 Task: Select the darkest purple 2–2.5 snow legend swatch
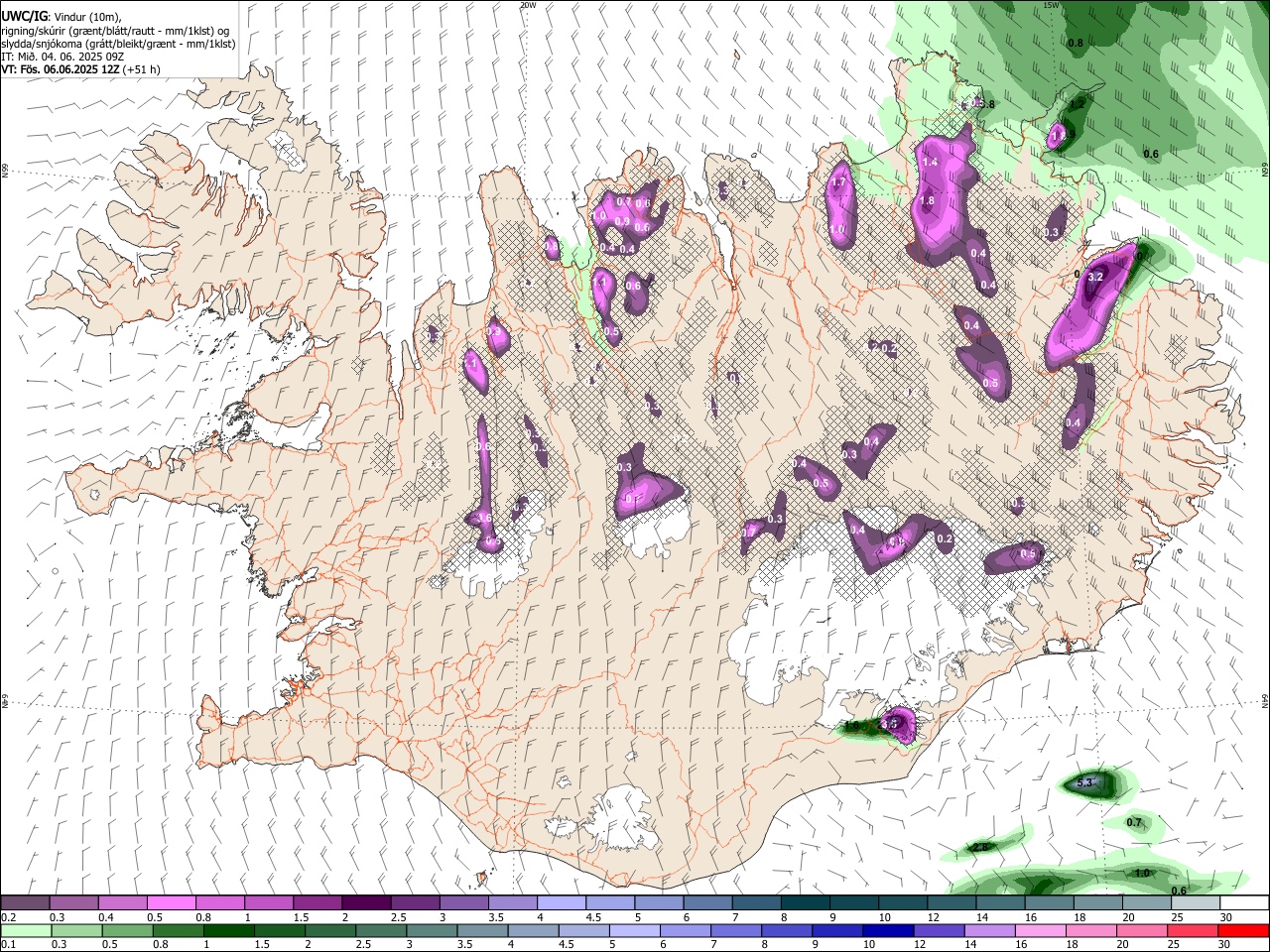[366, 902]
